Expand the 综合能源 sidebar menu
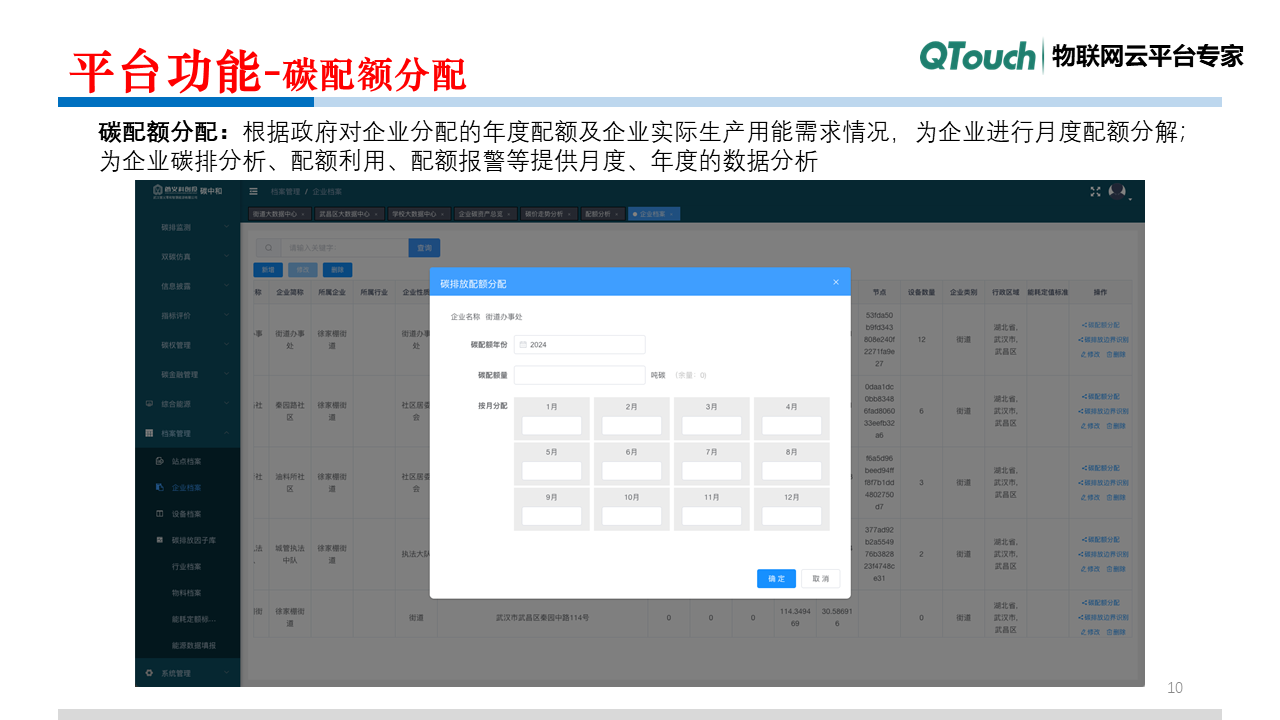The image size is (1280, 720). click(175, 403)
